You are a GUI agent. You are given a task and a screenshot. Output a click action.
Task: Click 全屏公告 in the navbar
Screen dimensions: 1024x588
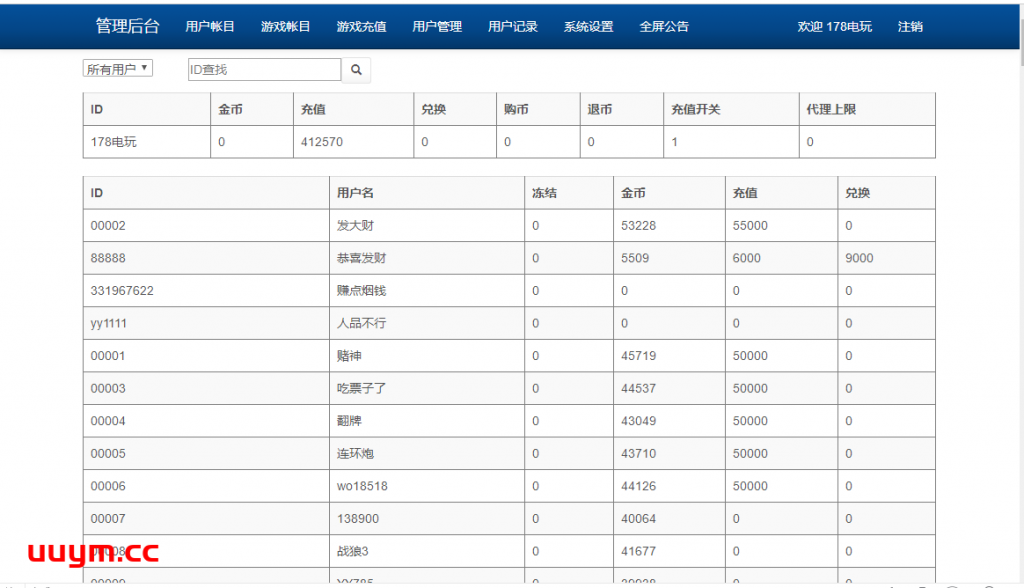pos(664,27)
